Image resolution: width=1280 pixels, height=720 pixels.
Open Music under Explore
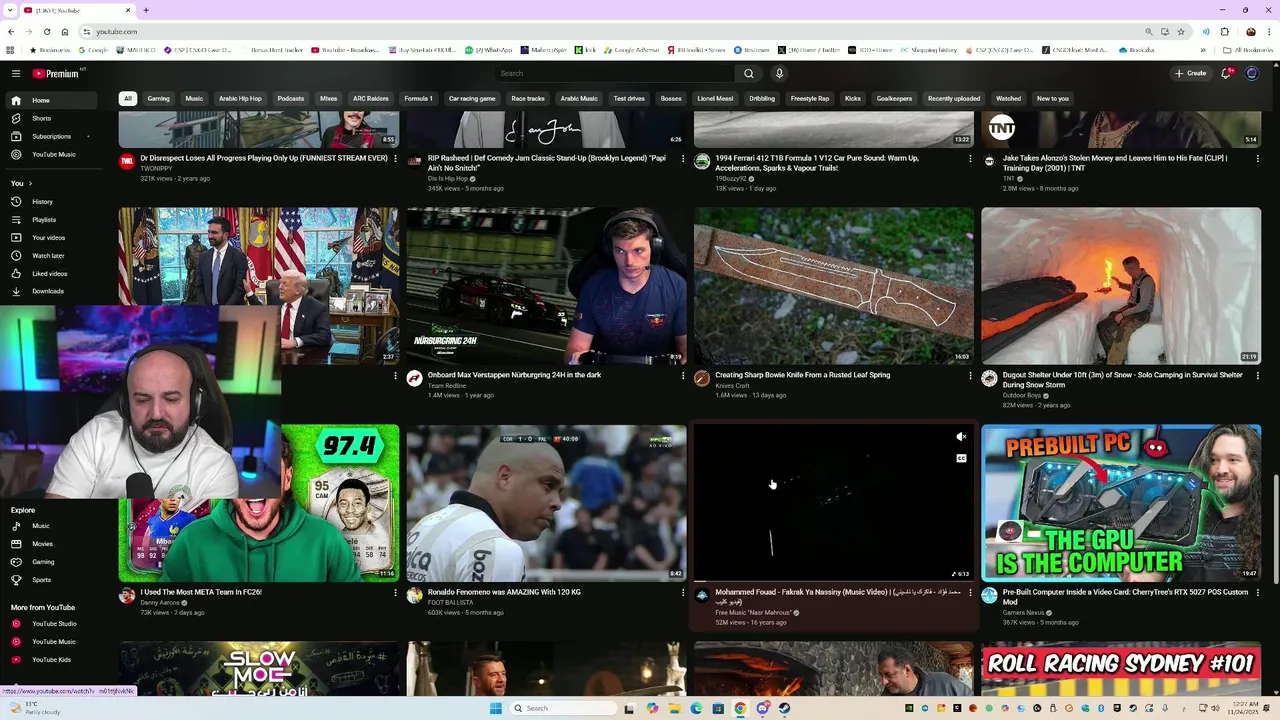click(x=50, y=526)
